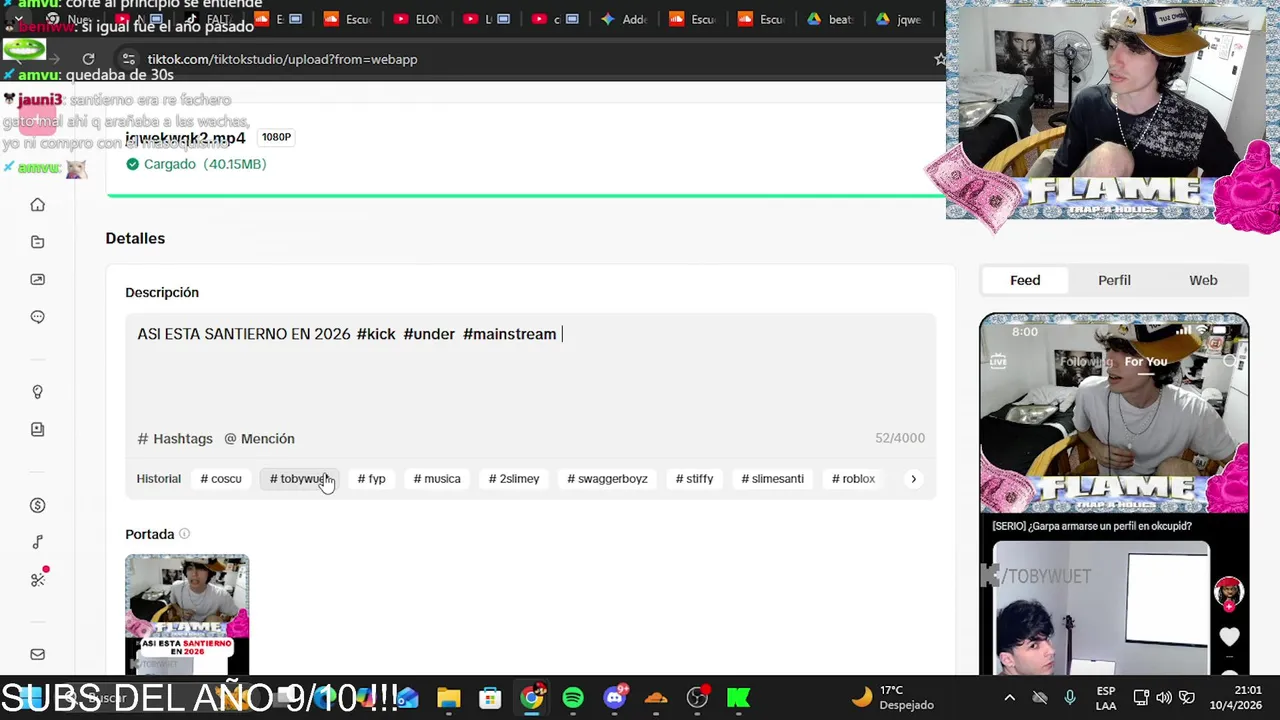Open volume control in the system tray

[1164, 698]
